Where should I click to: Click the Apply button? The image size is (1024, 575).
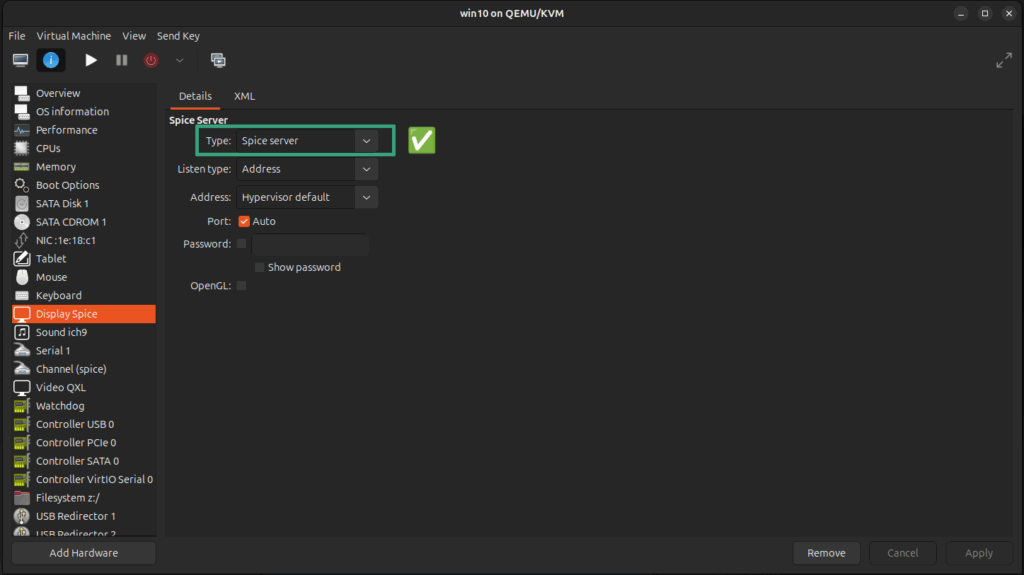coord(979,553)
